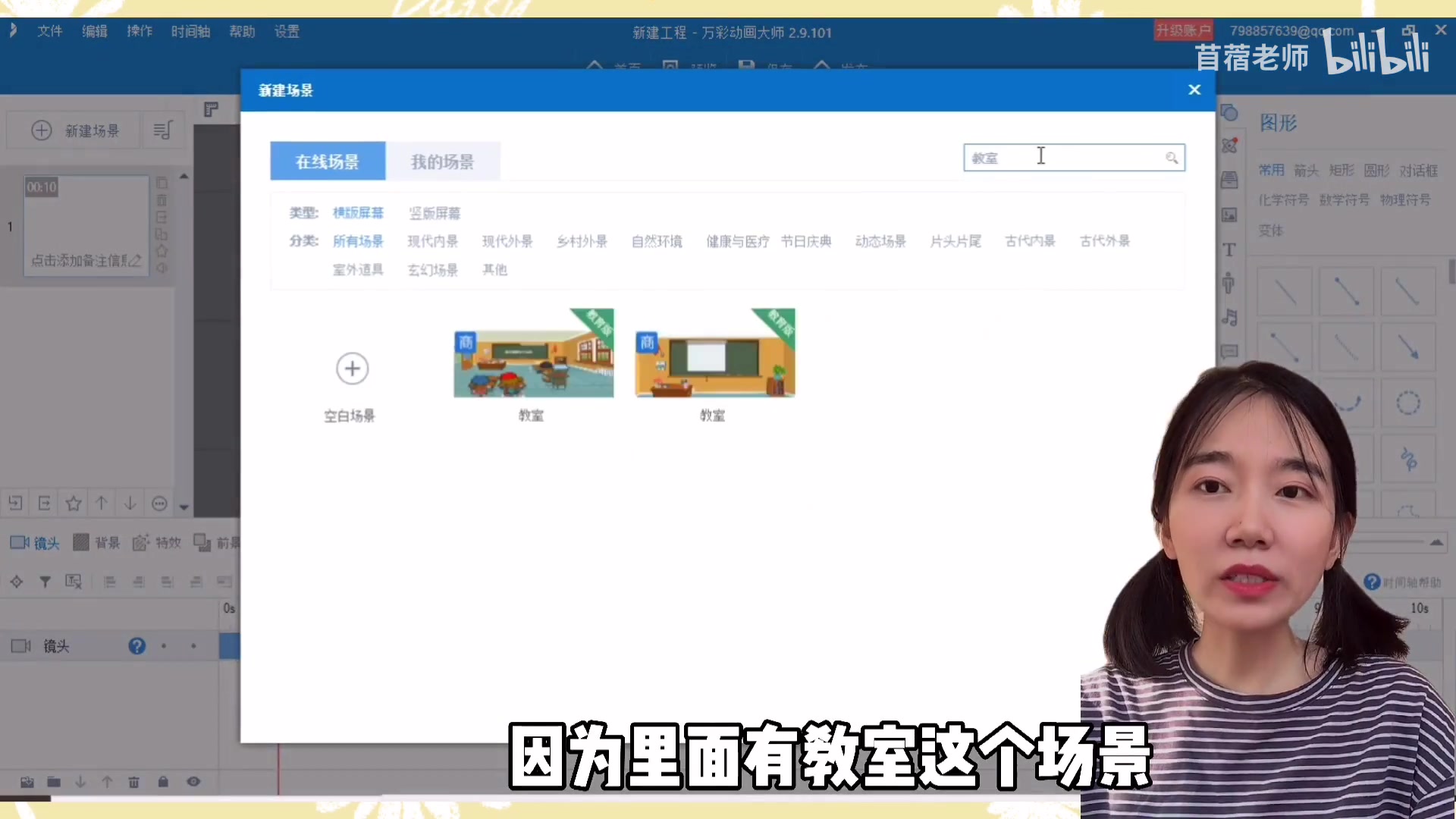Filter scenes by 古代内景

(x=1030, y=241)
